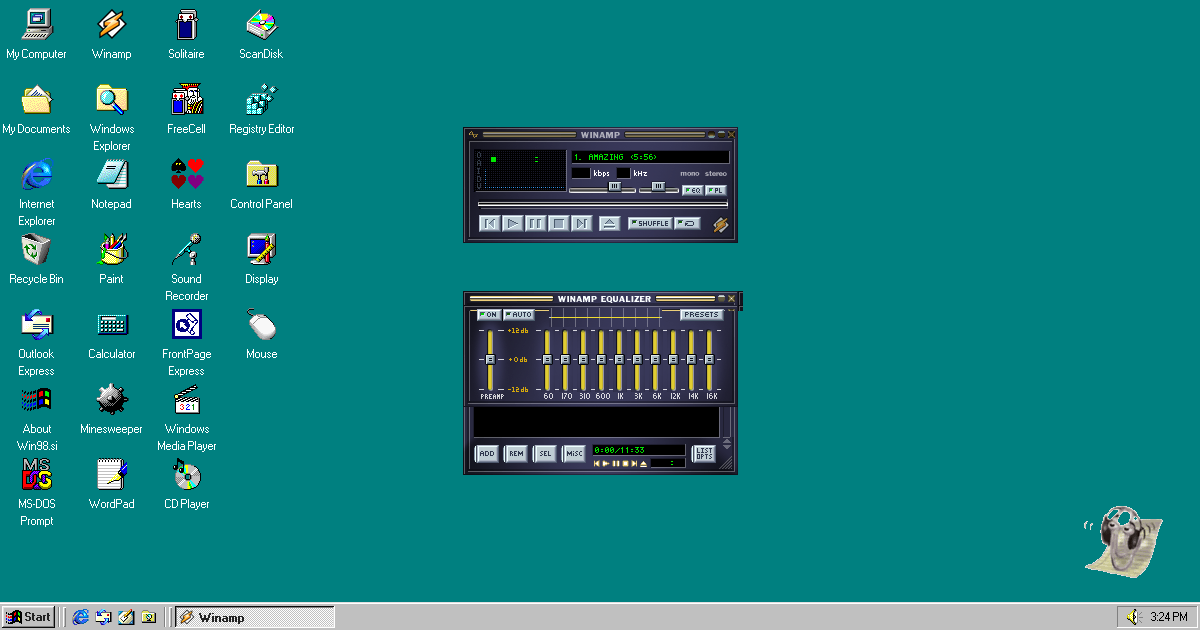The height and width of the screenshot is (630, 1200).
Task: Select the MS-DOS Prompt desktop icon
Action: tap(36, 493)
